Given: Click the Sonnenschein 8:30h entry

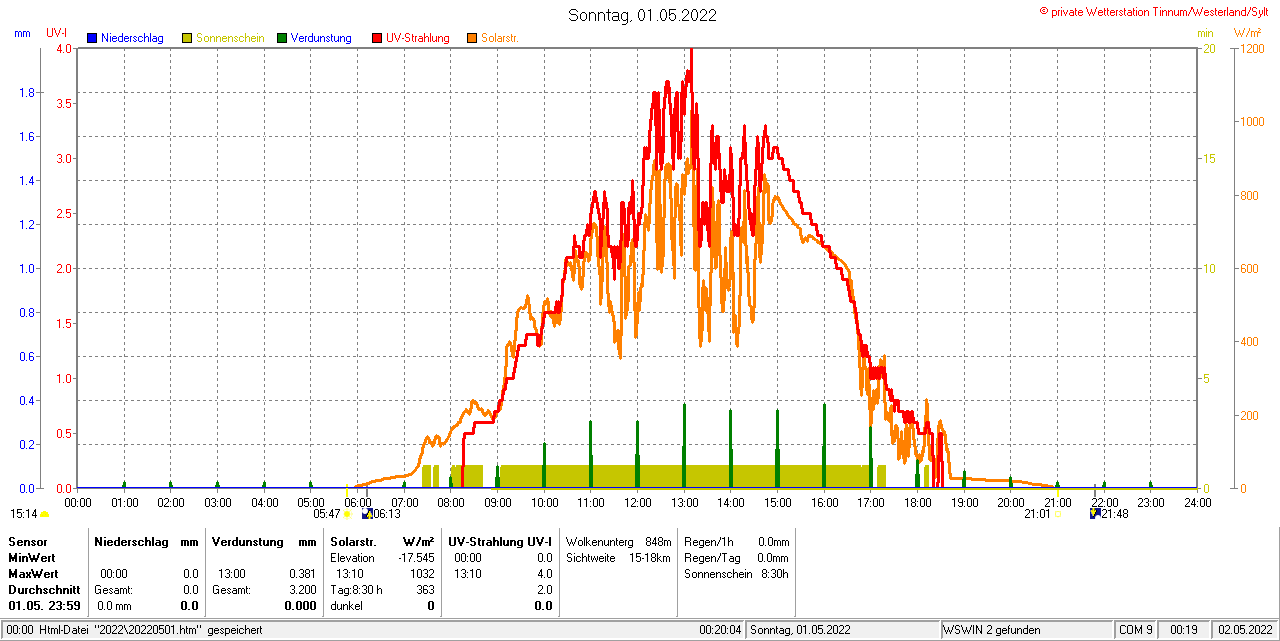Looking at the screenshot, I should click(737, 574).
